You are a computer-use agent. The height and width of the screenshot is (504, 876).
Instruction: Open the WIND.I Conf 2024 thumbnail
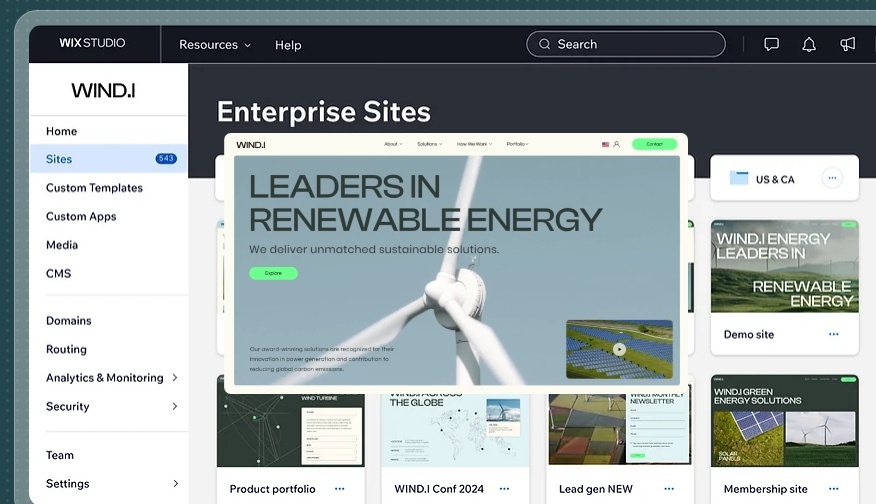pos(455,429)
